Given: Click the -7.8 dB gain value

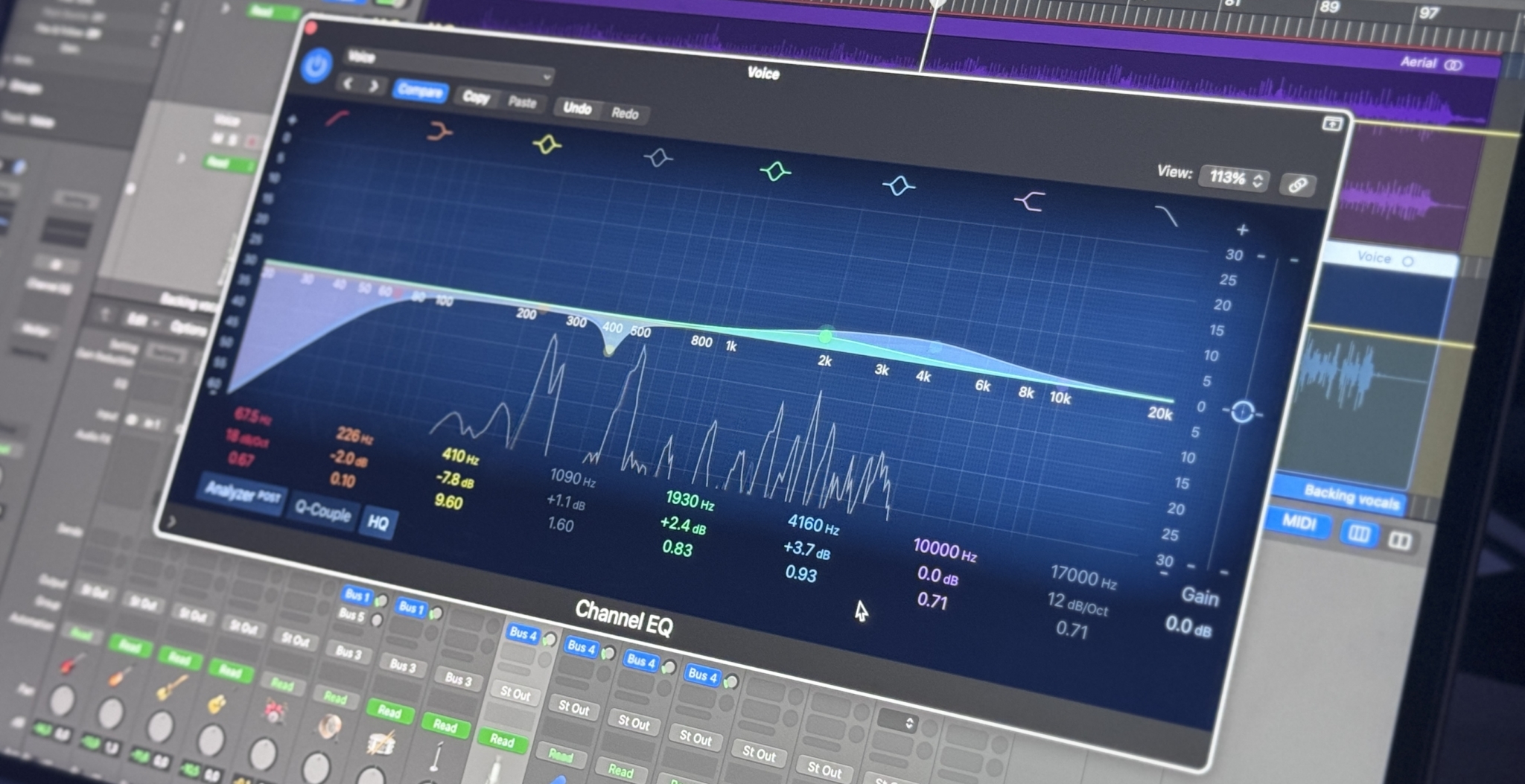Looking at the screenshot, I should tap(454, 478).
